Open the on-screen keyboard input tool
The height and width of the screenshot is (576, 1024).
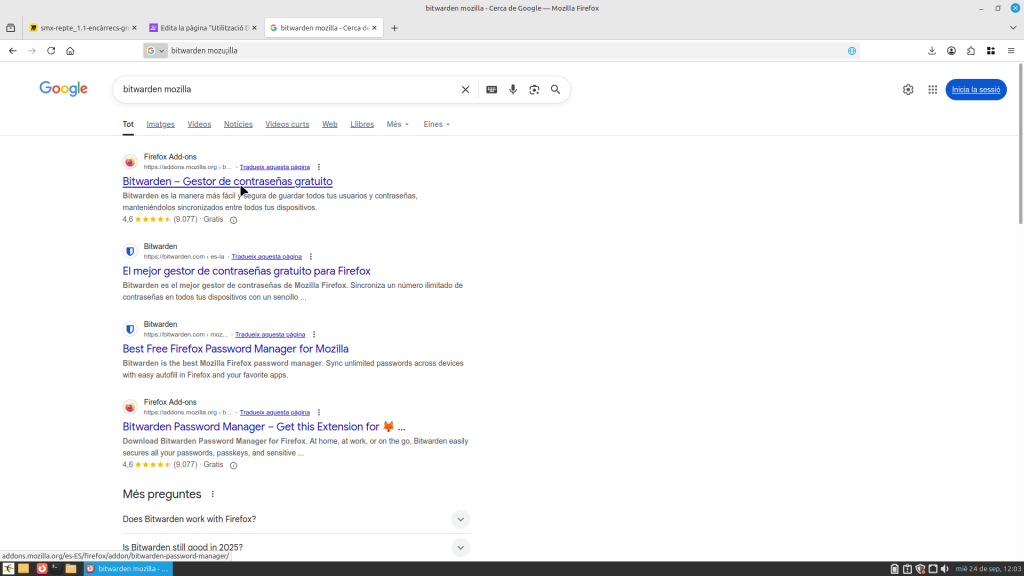(x=491, y=90)
